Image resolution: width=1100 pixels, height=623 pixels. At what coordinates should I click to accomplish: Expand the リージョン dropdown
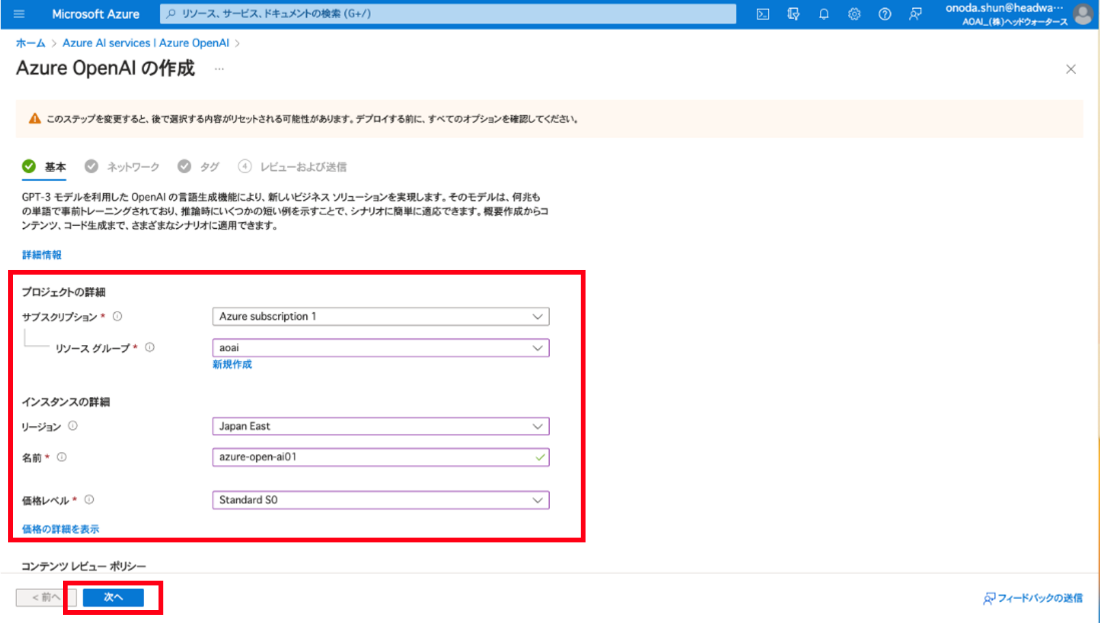[381, 426]
